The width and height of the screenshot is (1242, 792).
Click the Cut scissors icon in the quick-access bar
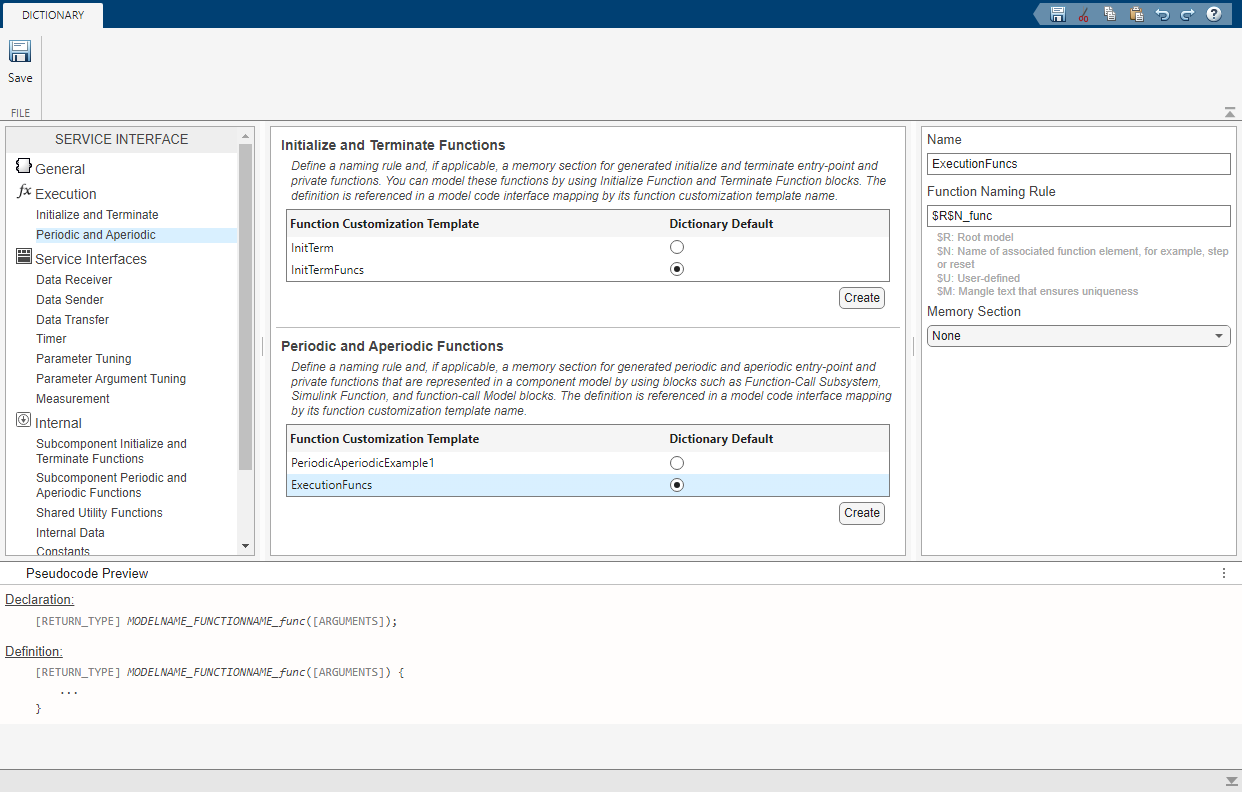1083,14
